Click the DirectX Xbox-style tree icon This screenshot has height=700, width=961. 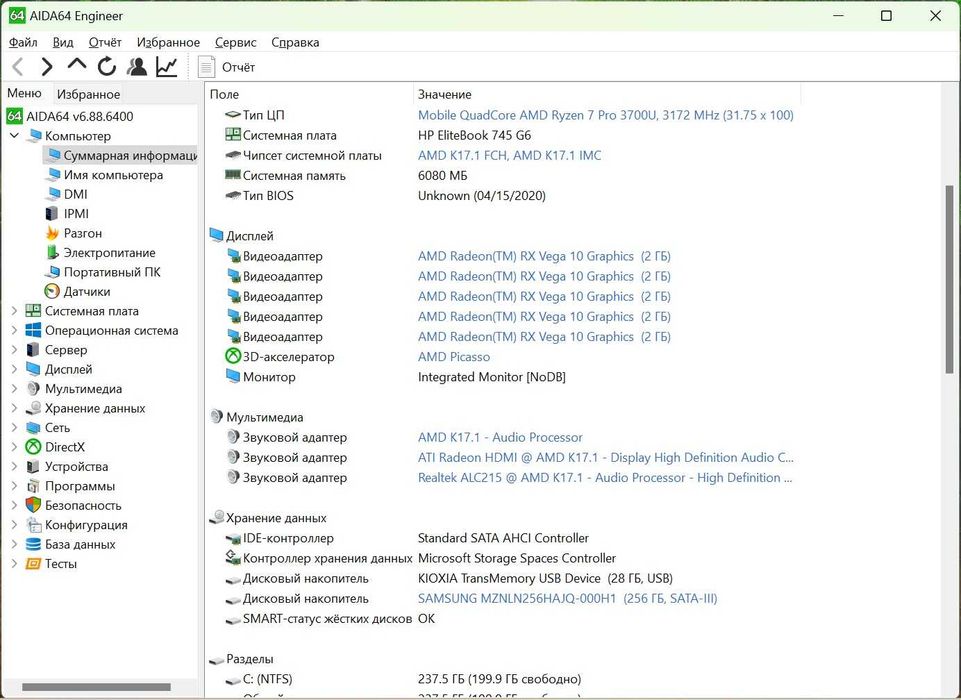click(x=33, y=447)
